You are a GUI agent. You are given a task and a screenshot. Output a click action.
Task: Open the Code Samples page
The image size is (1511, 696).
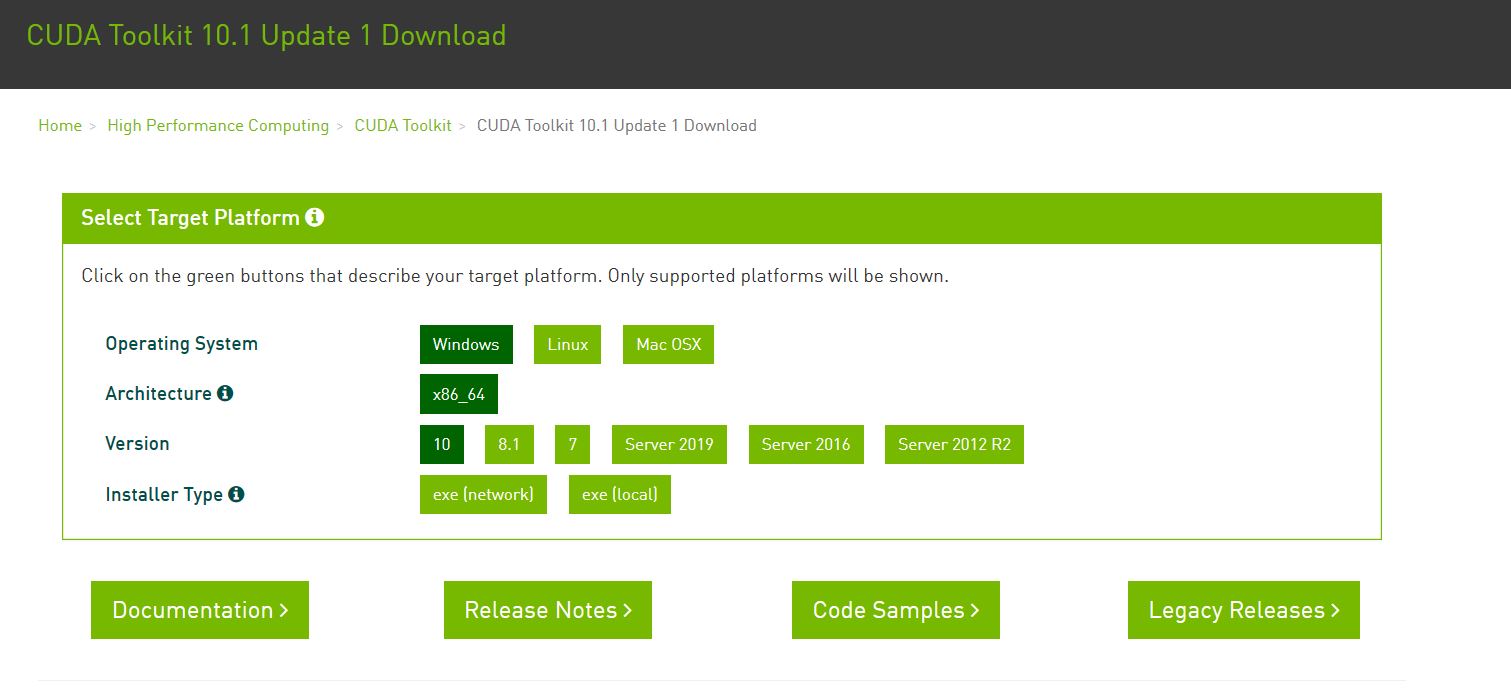896,610
